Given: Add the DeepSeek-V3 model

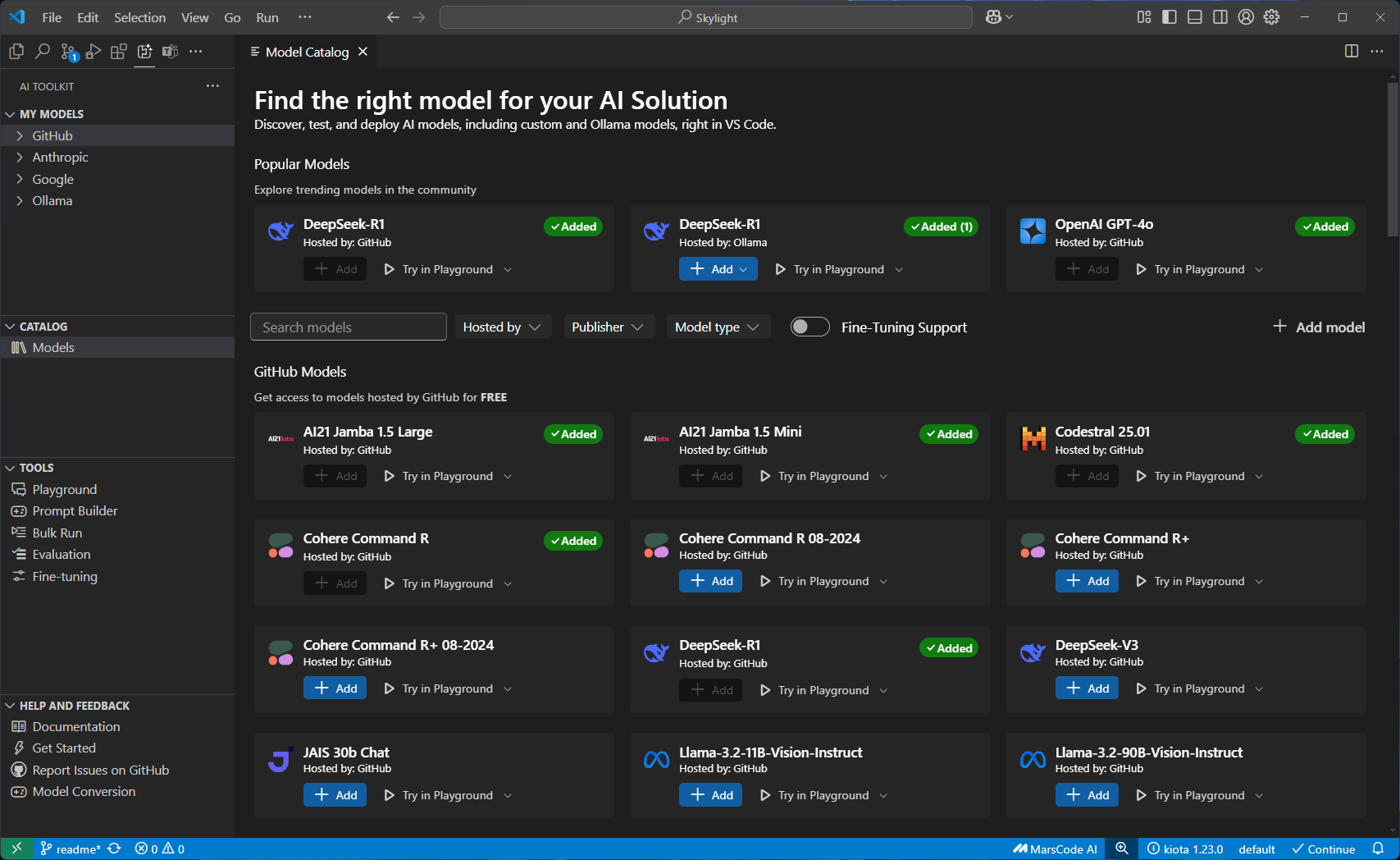Looking at the screenshot, I should pos(1087,688).
